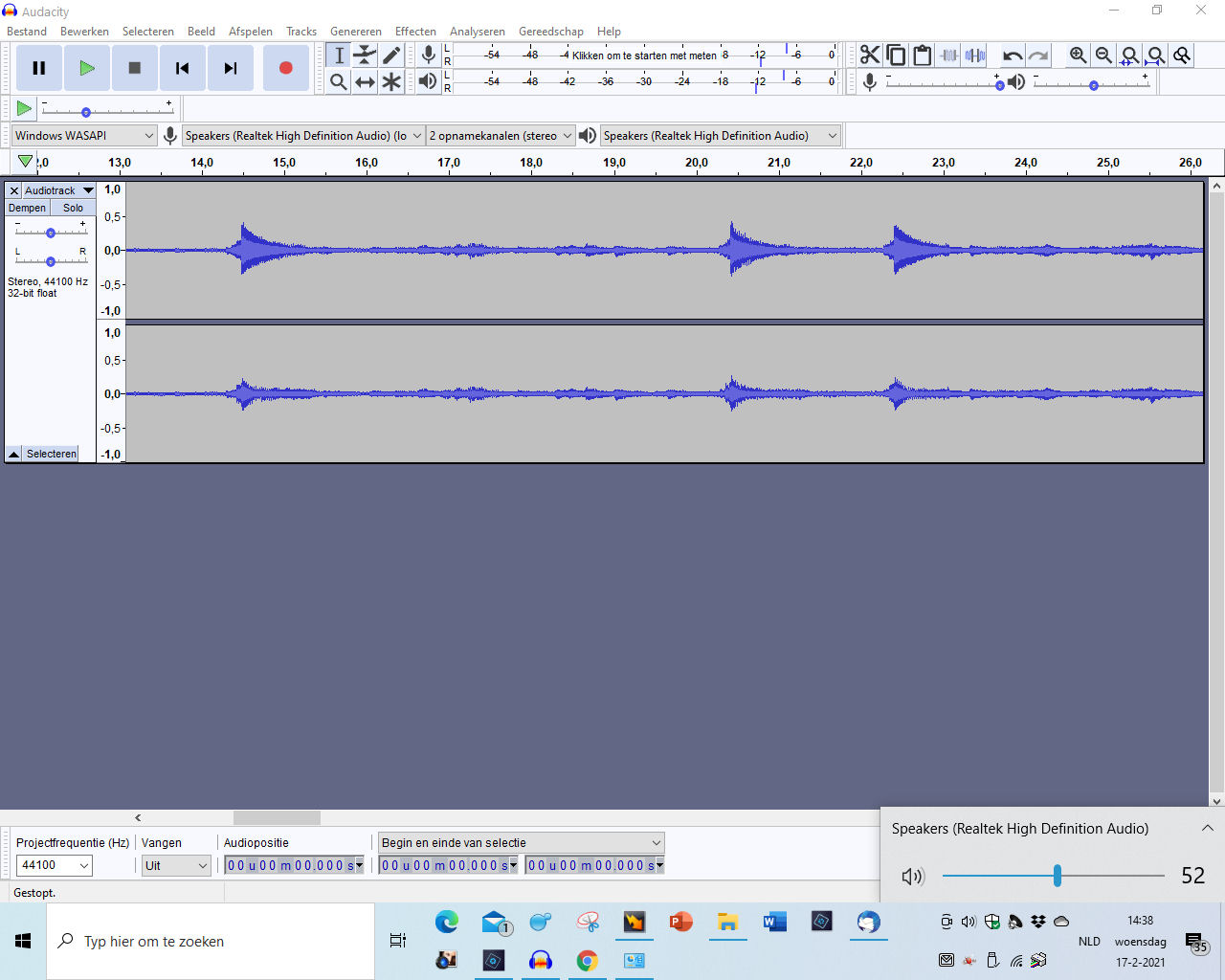Click the Selecteren button under track

click(52, 454)
